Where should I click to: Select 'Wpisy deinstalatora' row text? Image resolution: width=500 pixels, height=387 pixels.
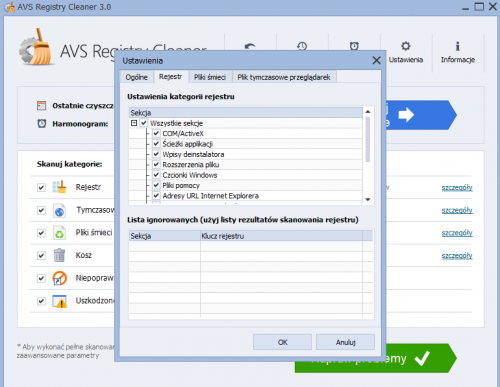[193, 154]
